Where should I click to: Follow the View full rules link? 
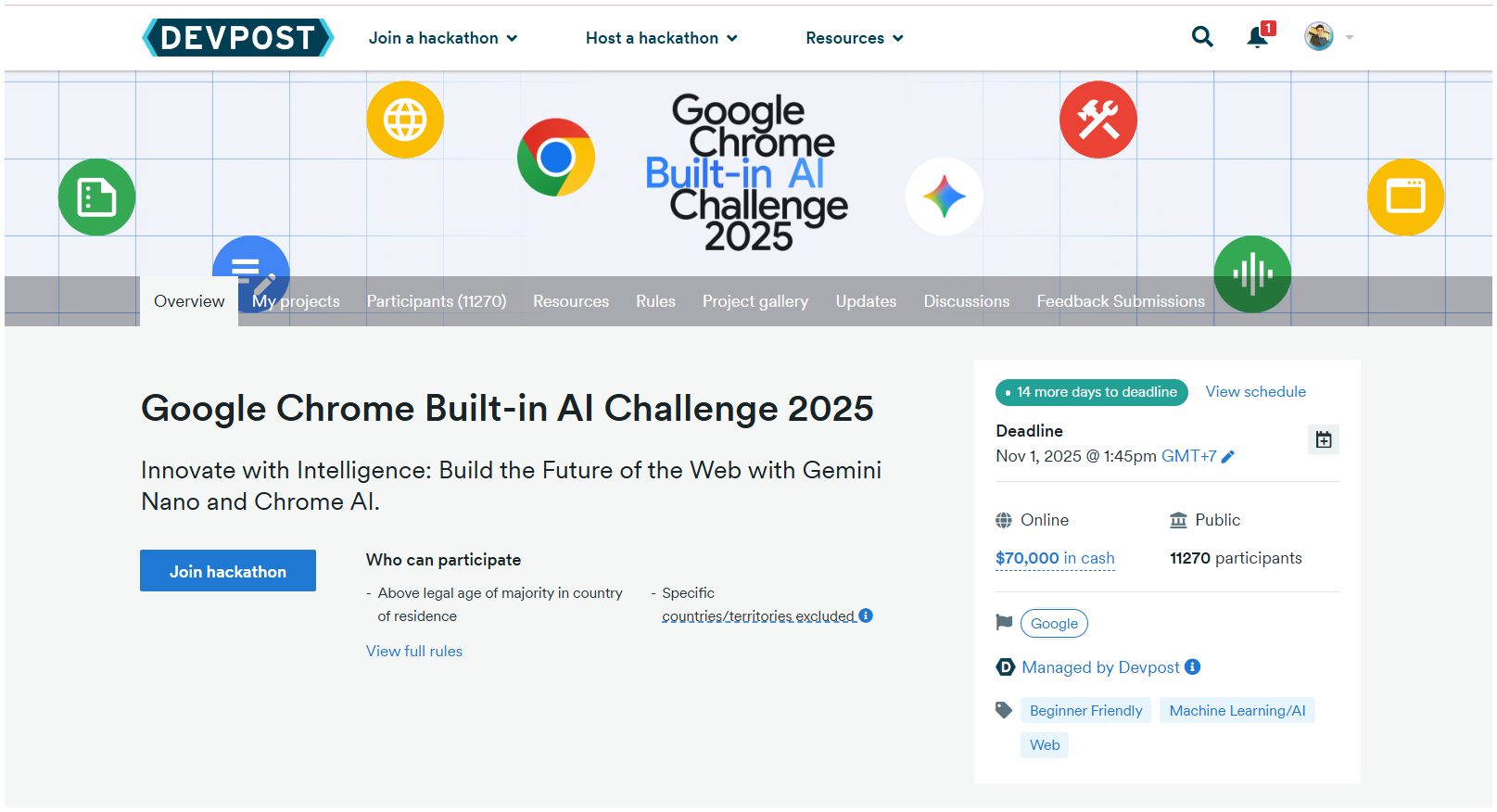[x=414, y=651]
